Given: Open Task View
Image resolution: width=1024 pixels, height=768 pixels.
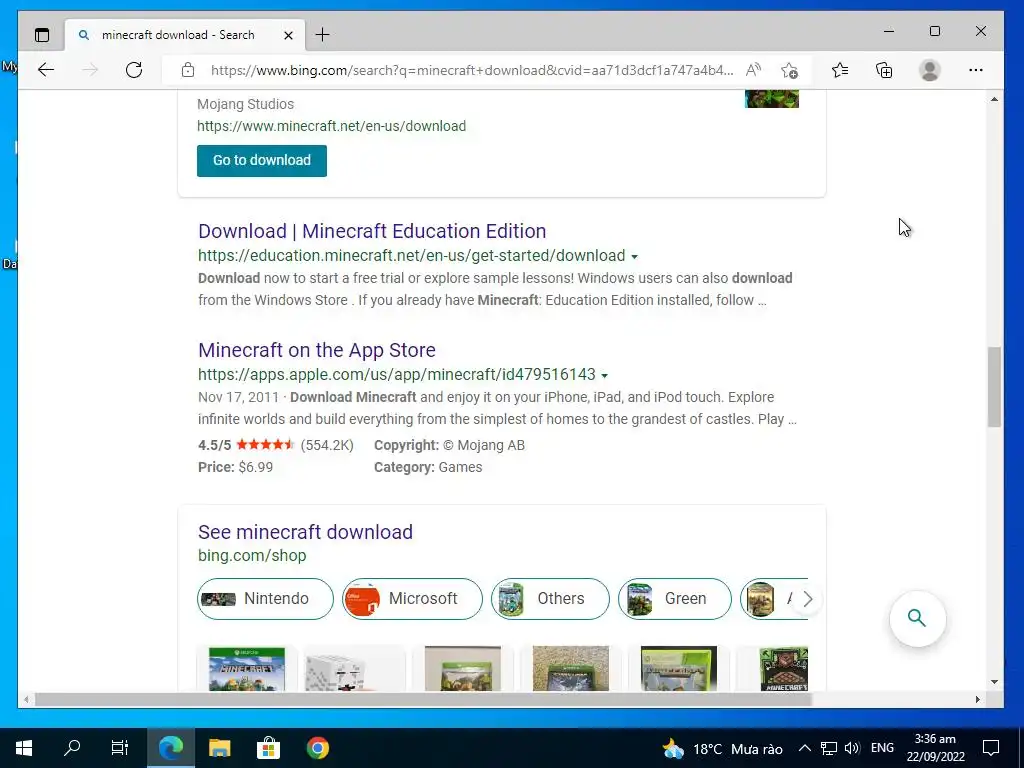Looking at the screenshot, I should pos(120,748).
